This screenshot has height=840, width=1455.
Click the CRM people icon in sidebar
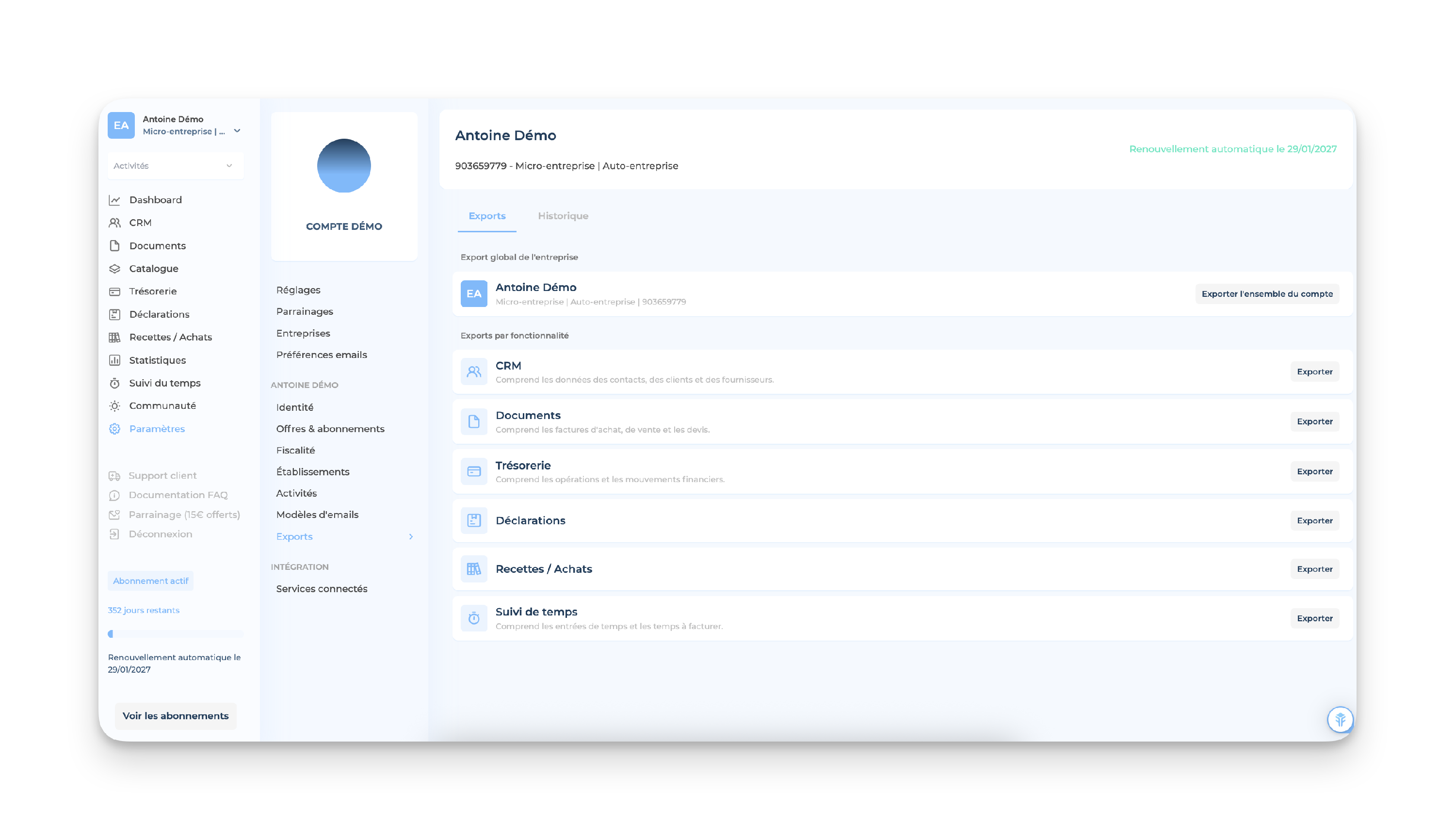pos(115,223)
